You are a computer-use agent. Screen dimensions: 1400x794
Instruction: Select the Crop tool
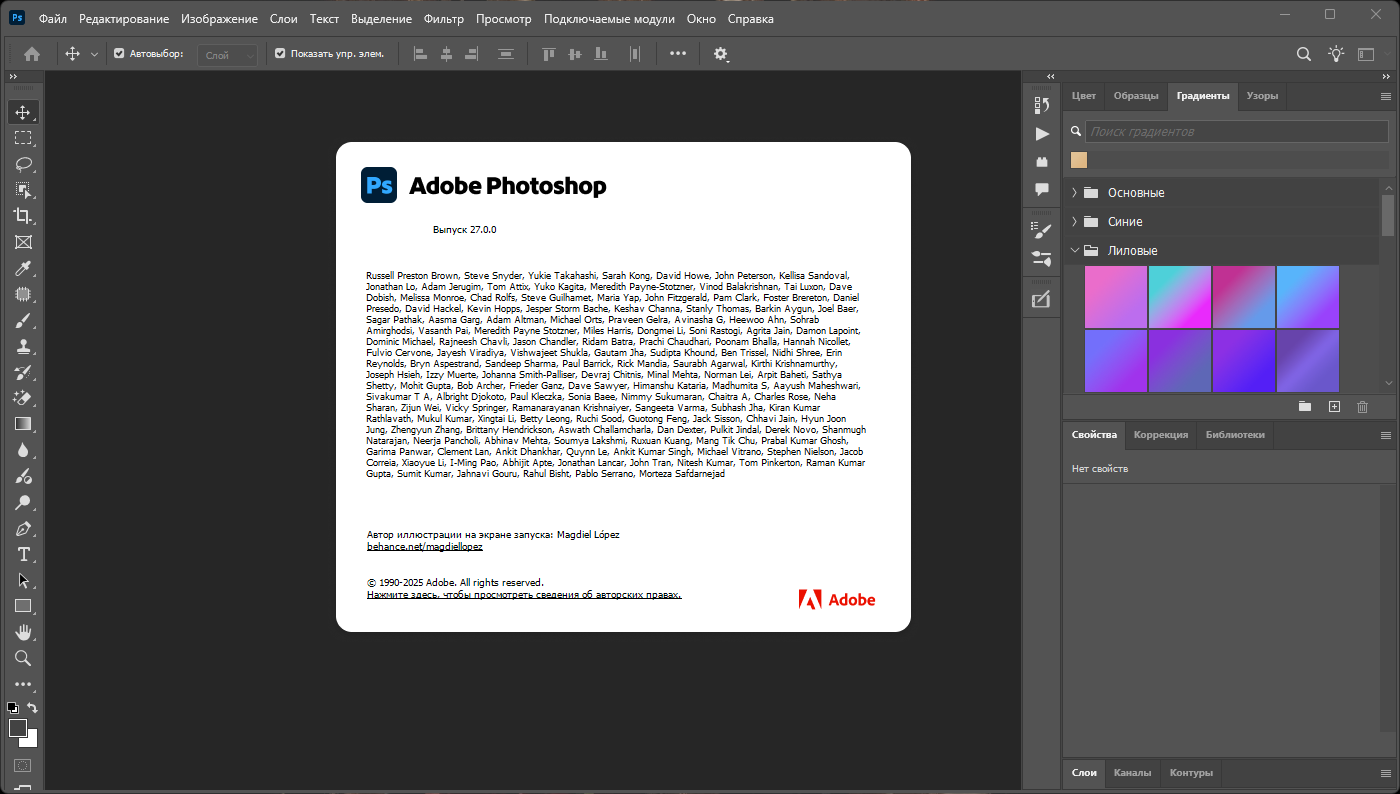23,216
